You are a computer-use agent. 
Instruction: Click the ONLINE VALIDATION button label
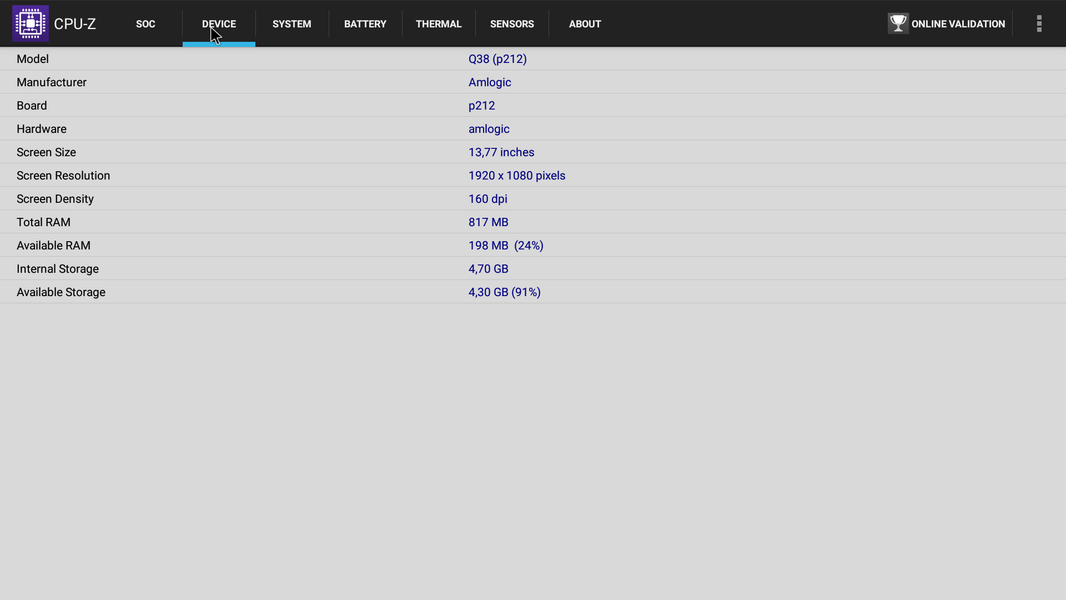pos(958,24)
